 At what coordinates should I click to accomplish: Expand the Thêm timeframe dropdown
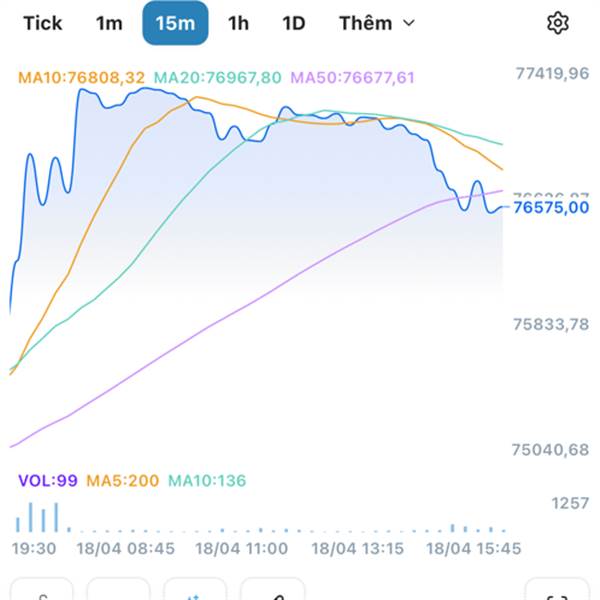coord(376,23)
